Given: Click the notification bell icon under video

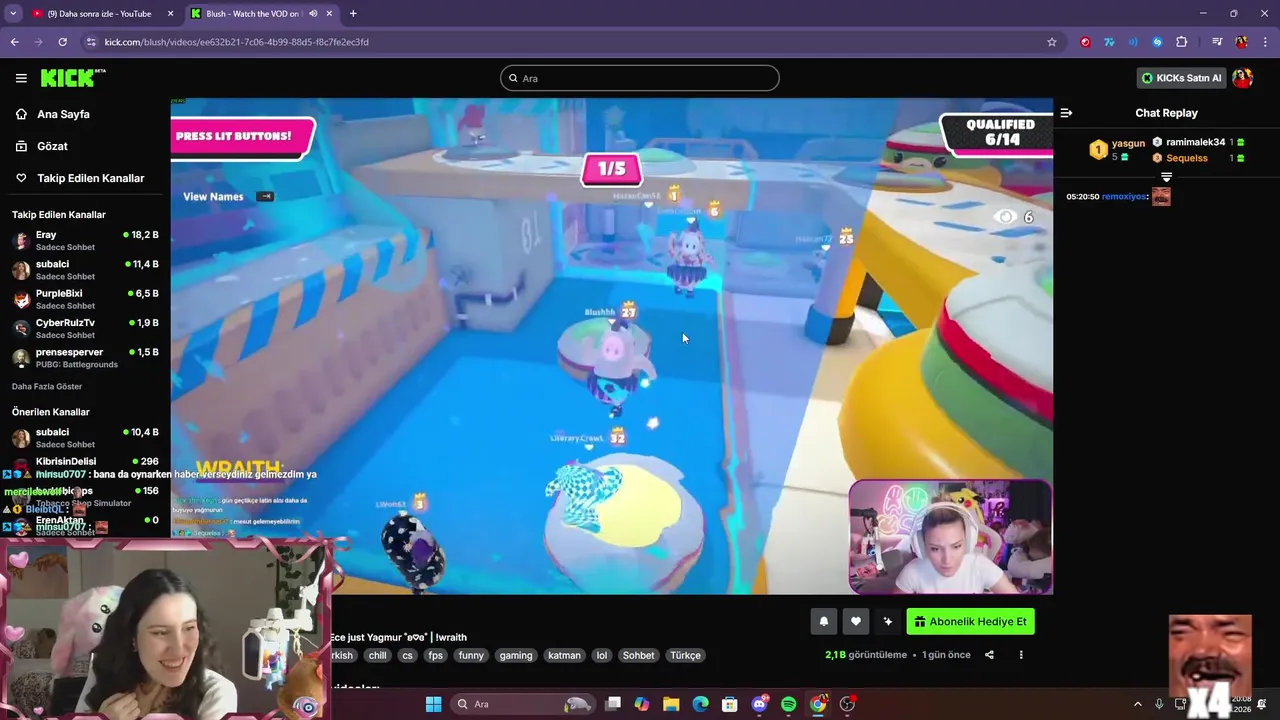Looking at the screenshot, I should pyautogui.click(x=824, y=621).
